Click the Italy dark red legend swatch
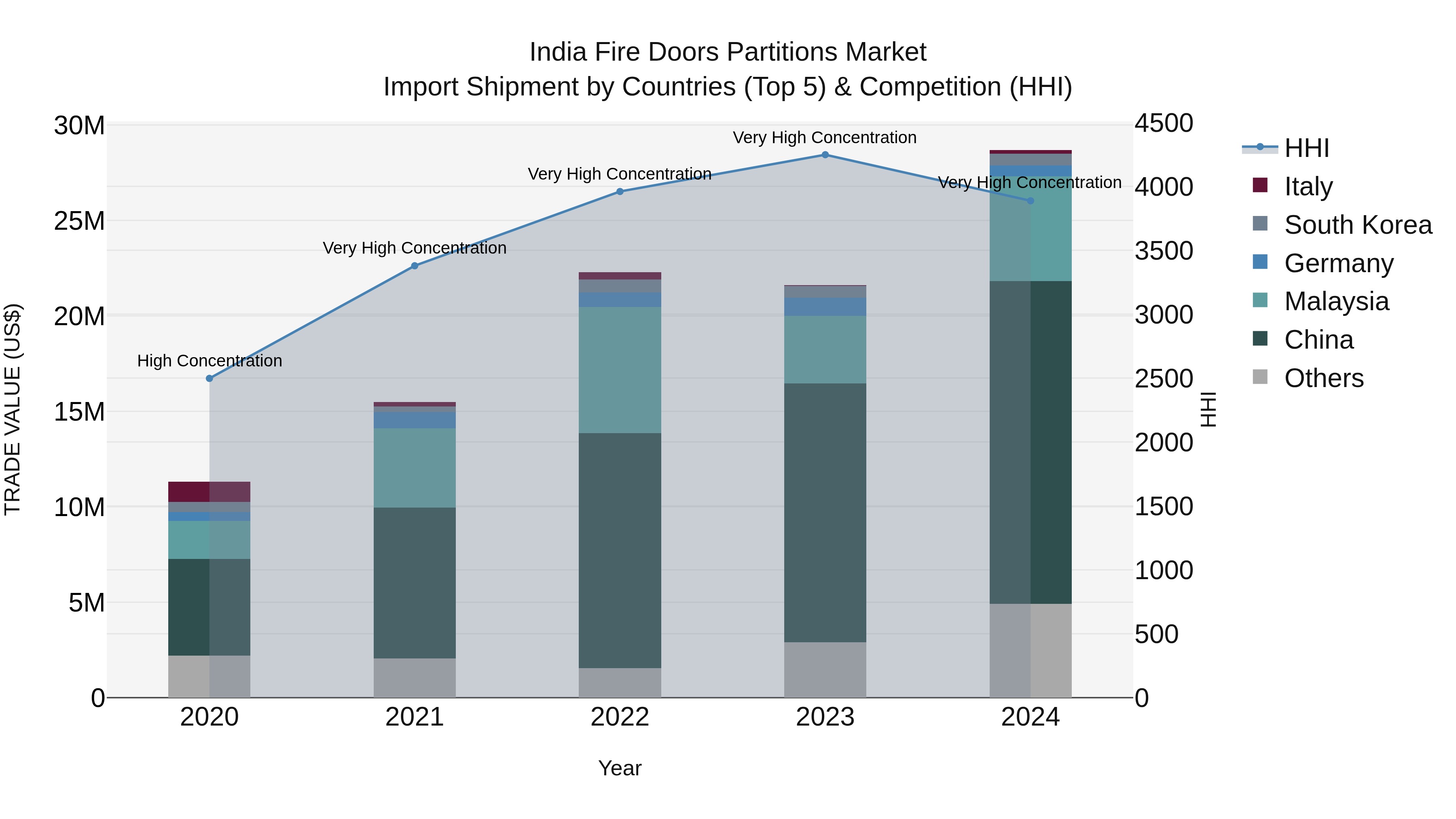 (x=1260, y=185)
